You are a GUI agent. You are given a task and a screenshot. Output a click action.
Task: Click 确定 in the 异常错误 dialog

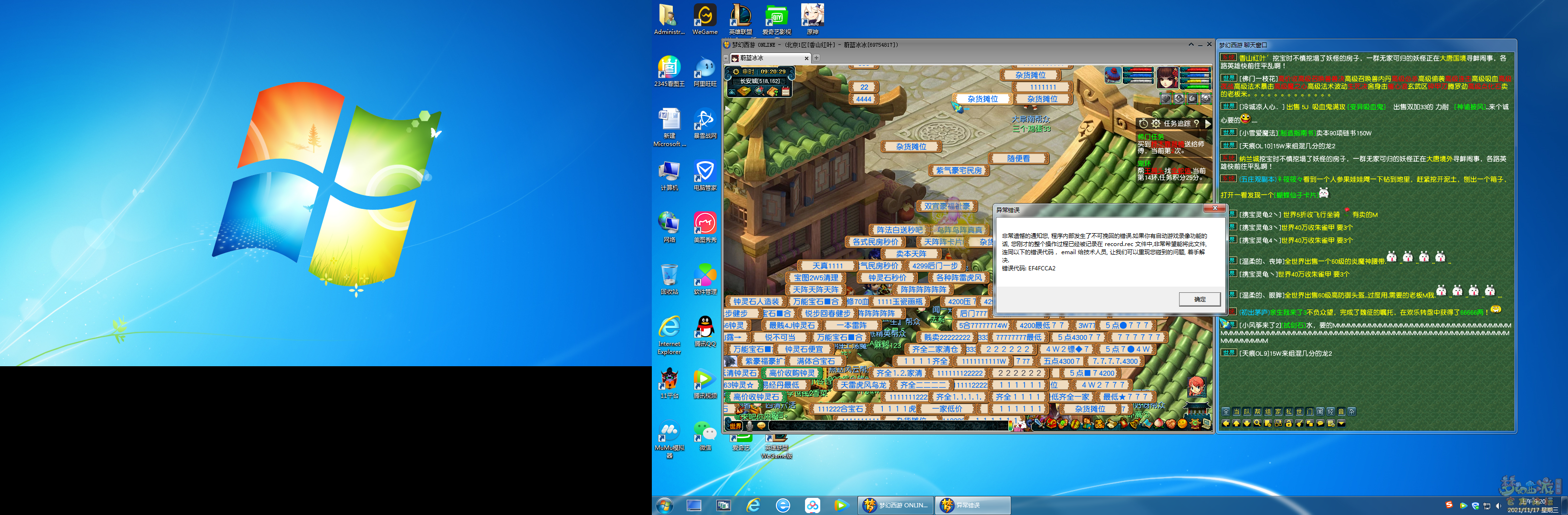pos(1200,299)
